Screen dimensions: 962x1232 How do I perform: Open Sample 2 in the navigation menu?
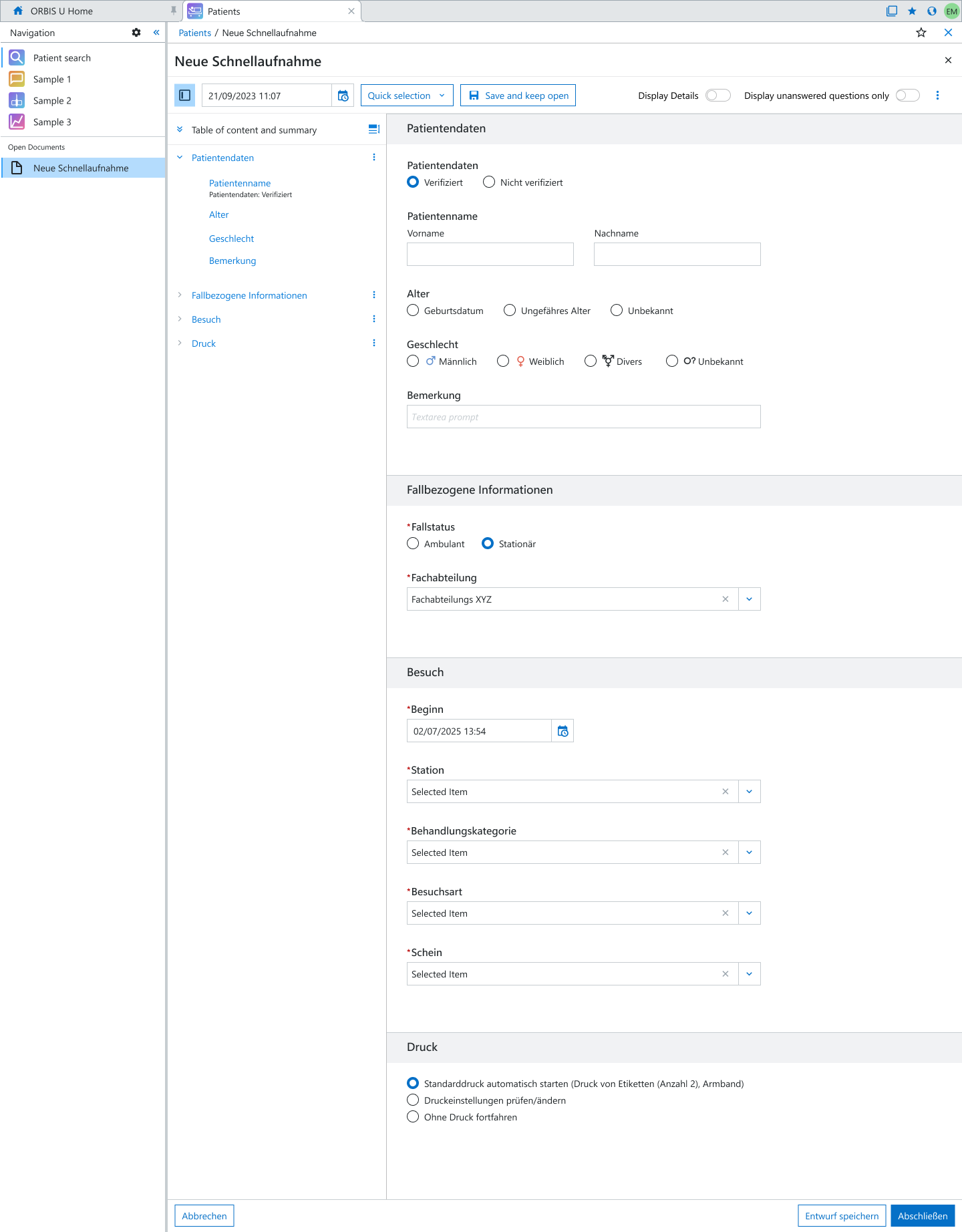(x=52, y=101)
